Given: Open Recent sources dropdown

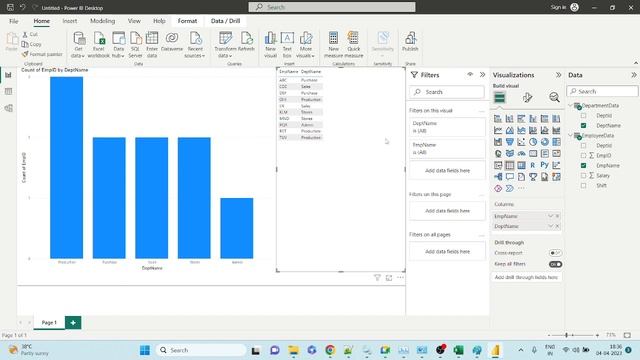Looking at the screenshot, I should (195, 44).
